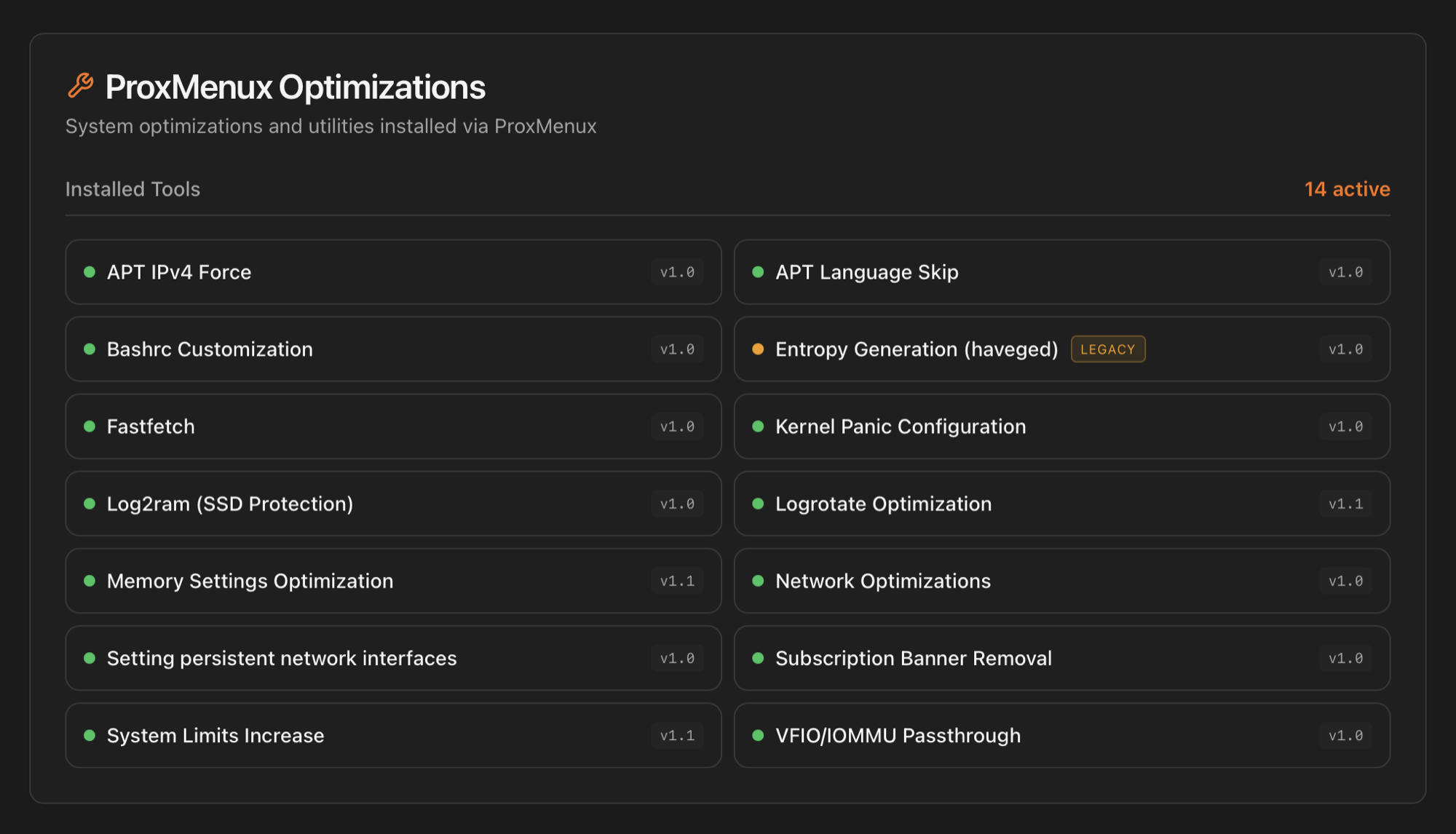Select the Bashrc Customization label
This screenshot has height=834, width=1456.
pos(210,349)
